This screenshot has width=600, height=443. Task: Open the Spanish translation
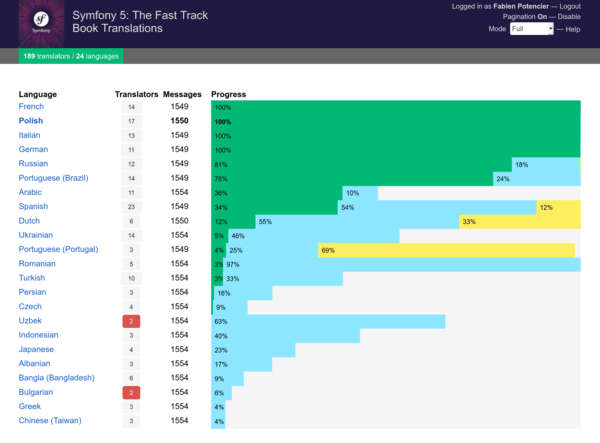[33, 206]
